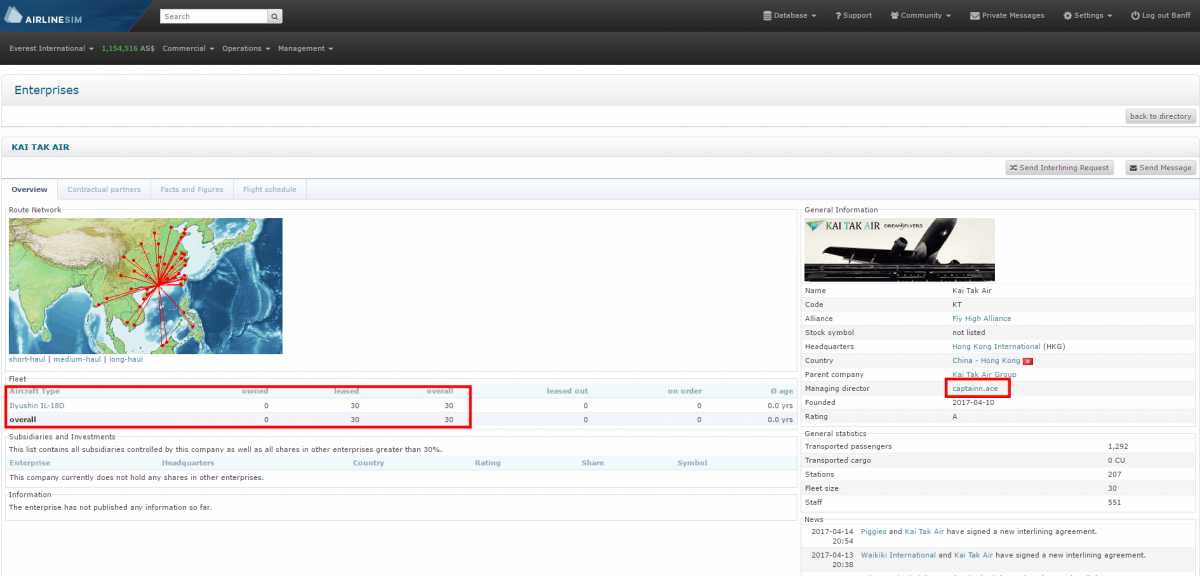
Task: Open the Facts and Figures tab
Action: [191, 189]
